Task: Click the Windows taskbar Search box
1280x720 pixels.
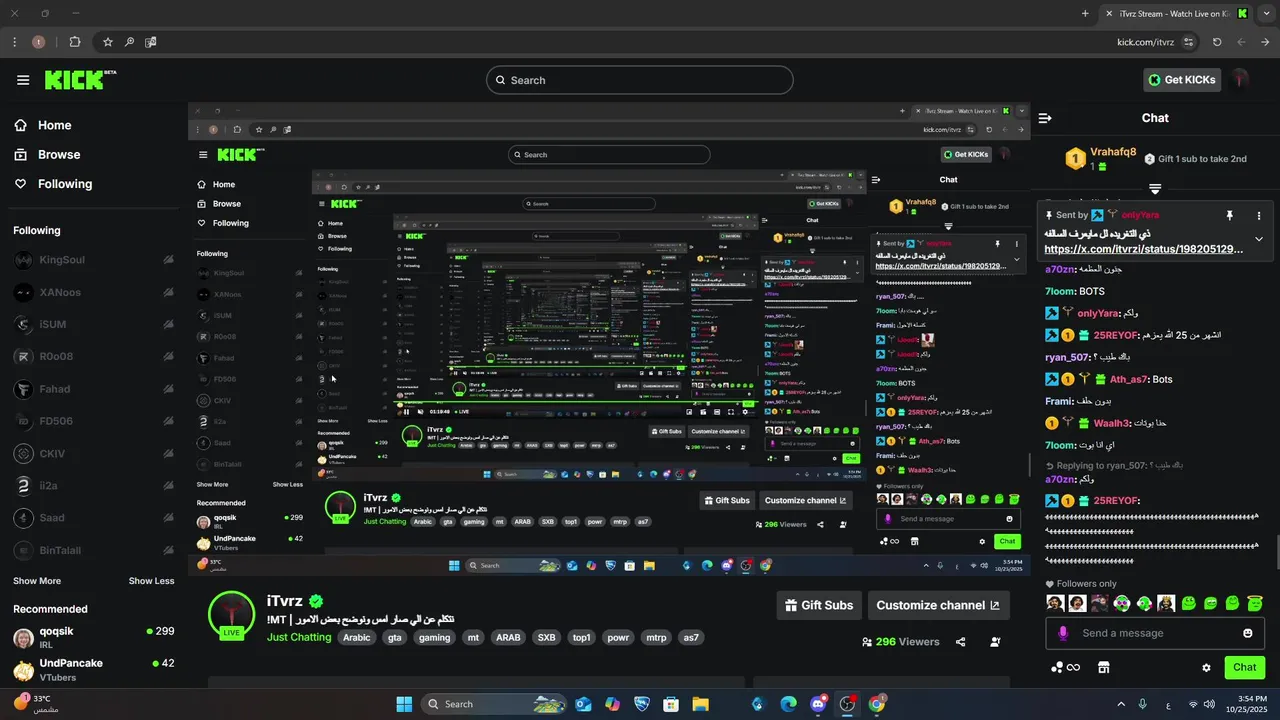Action: [x=493, y=704]
